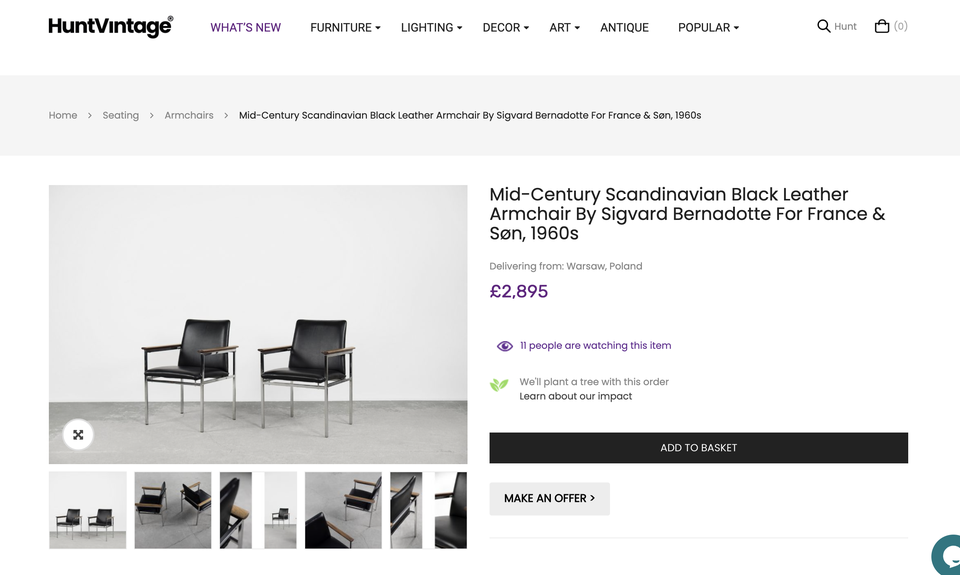Screen dimensions: 960x575
Task: Select the first two-chairs thumbnail
Action: pos(88,510)
